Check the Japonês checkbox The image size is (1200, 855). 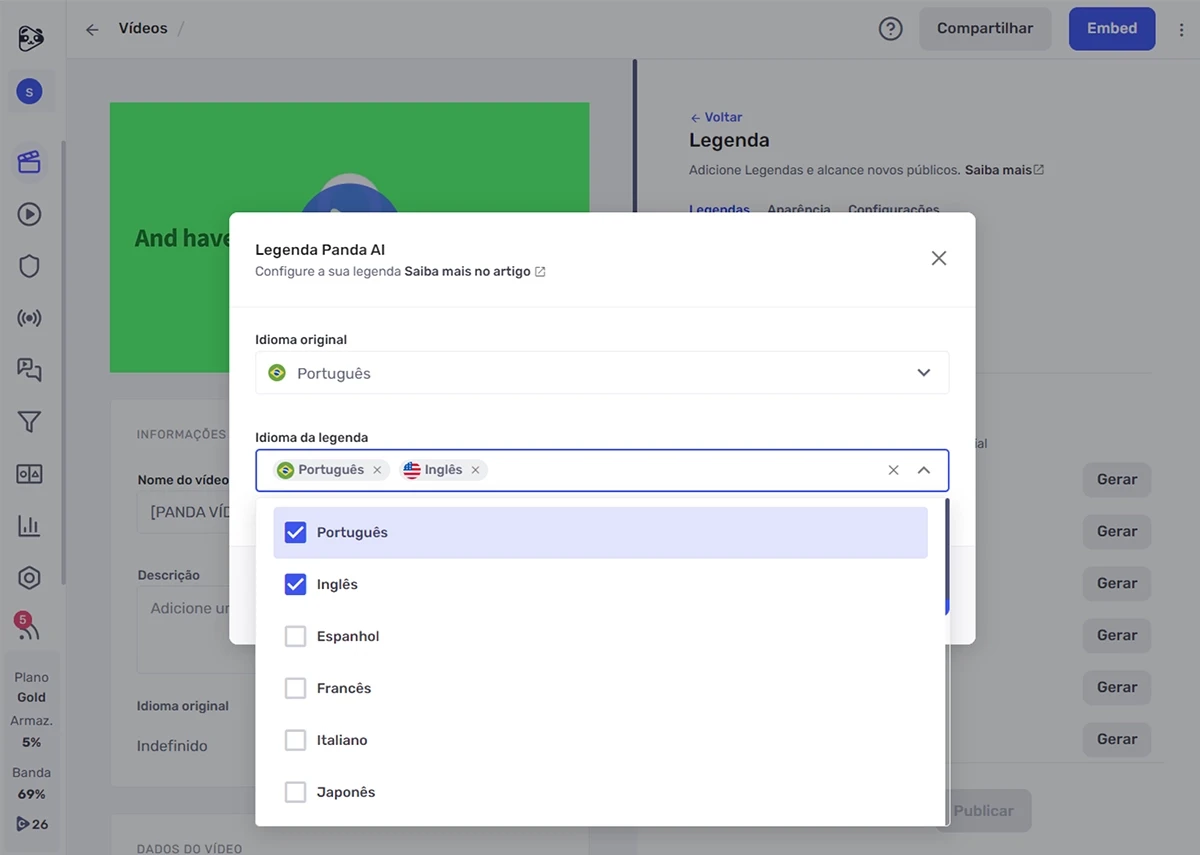[295, 792]
